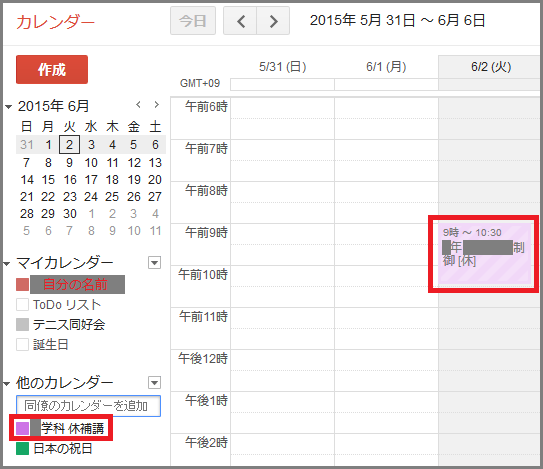Toggle テニス同好会 calendar visibility

(x=22, y=325)
